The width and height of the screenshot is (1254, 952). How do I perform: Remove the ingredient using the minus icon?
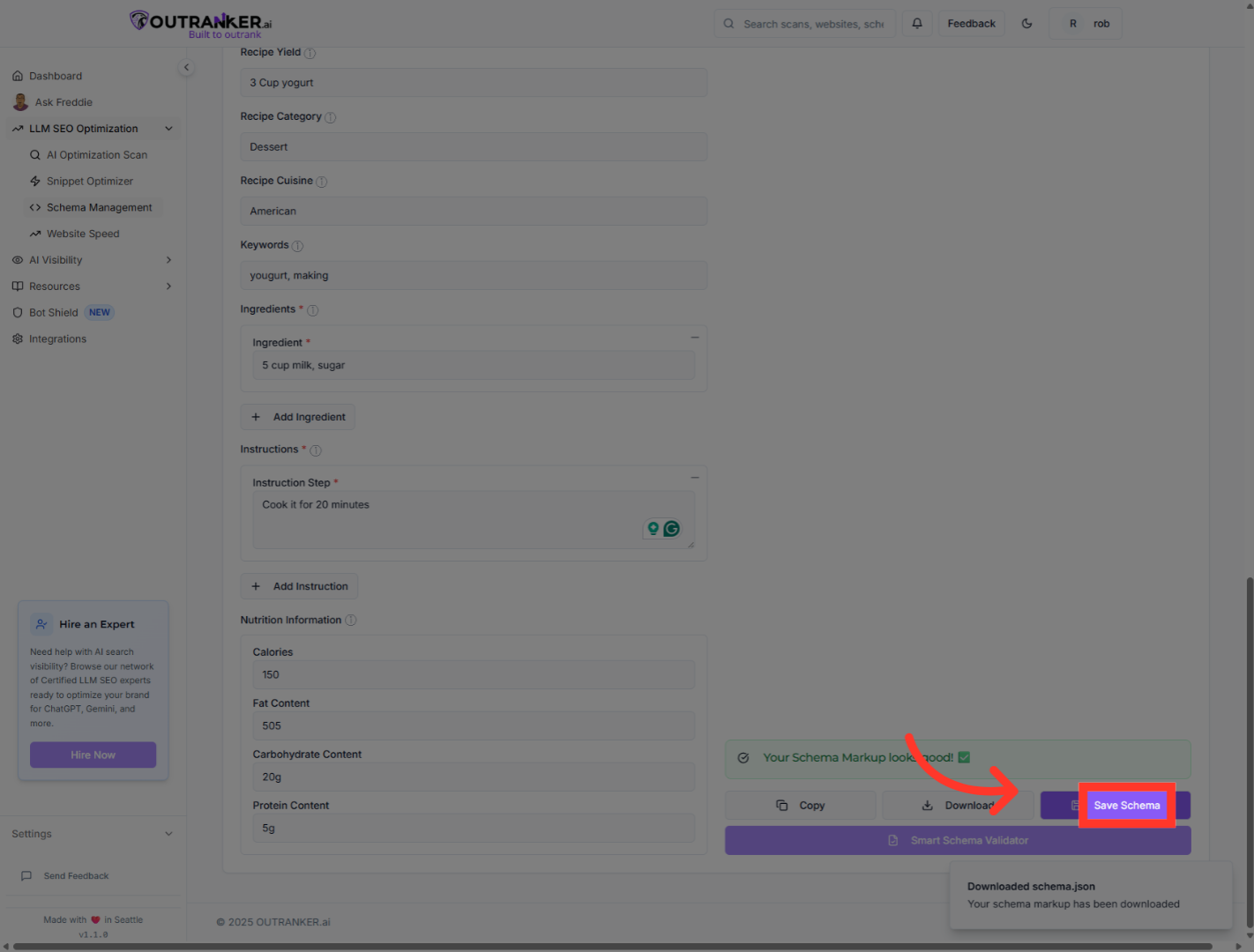[695, 338]
